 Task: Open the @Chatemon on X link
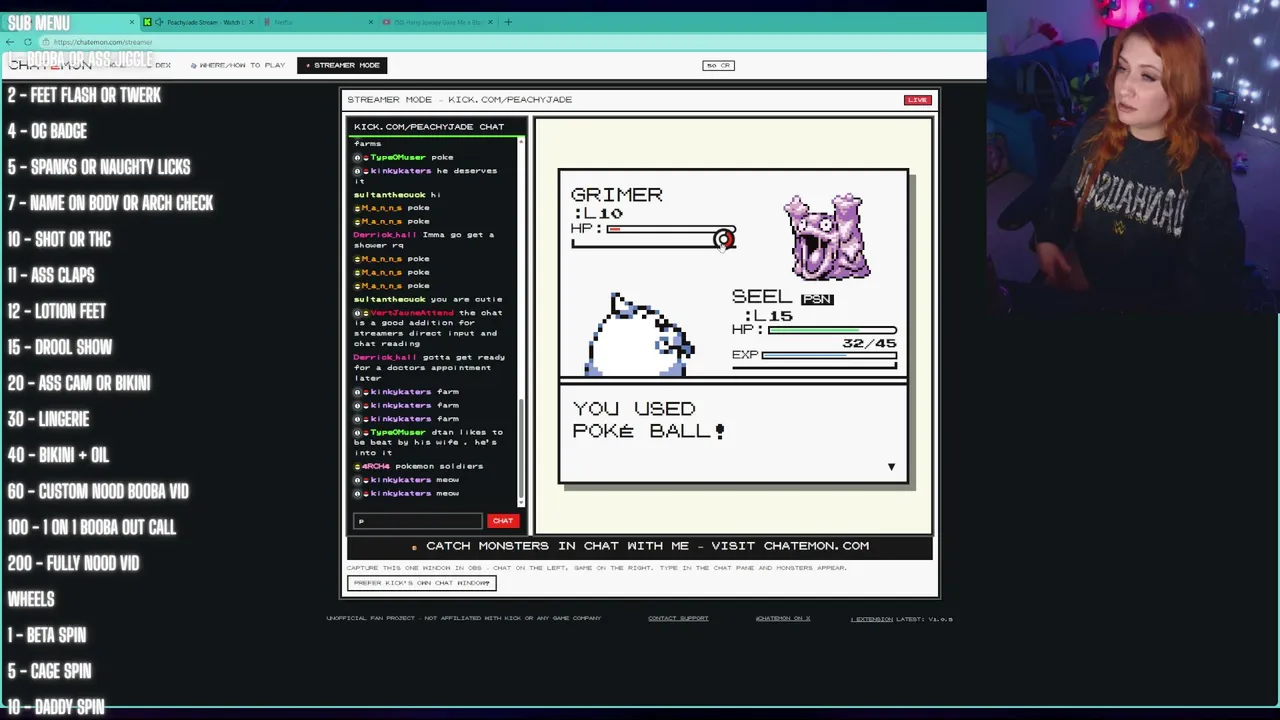(x=783, y=618)
